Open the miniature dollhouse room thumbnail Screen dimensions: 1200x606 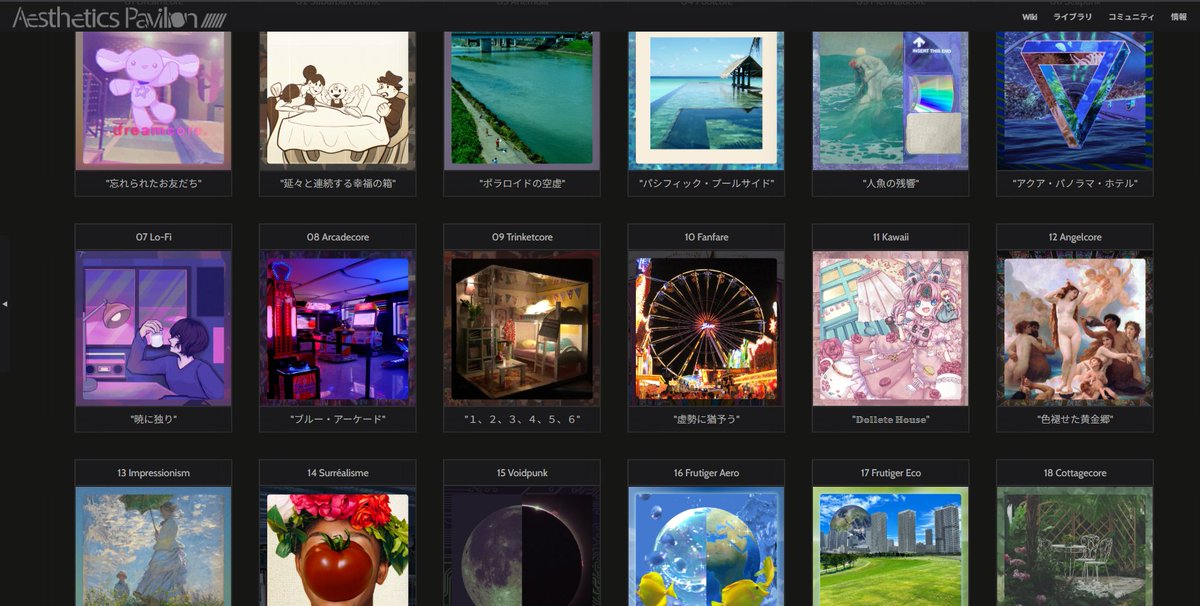[521, 328]
